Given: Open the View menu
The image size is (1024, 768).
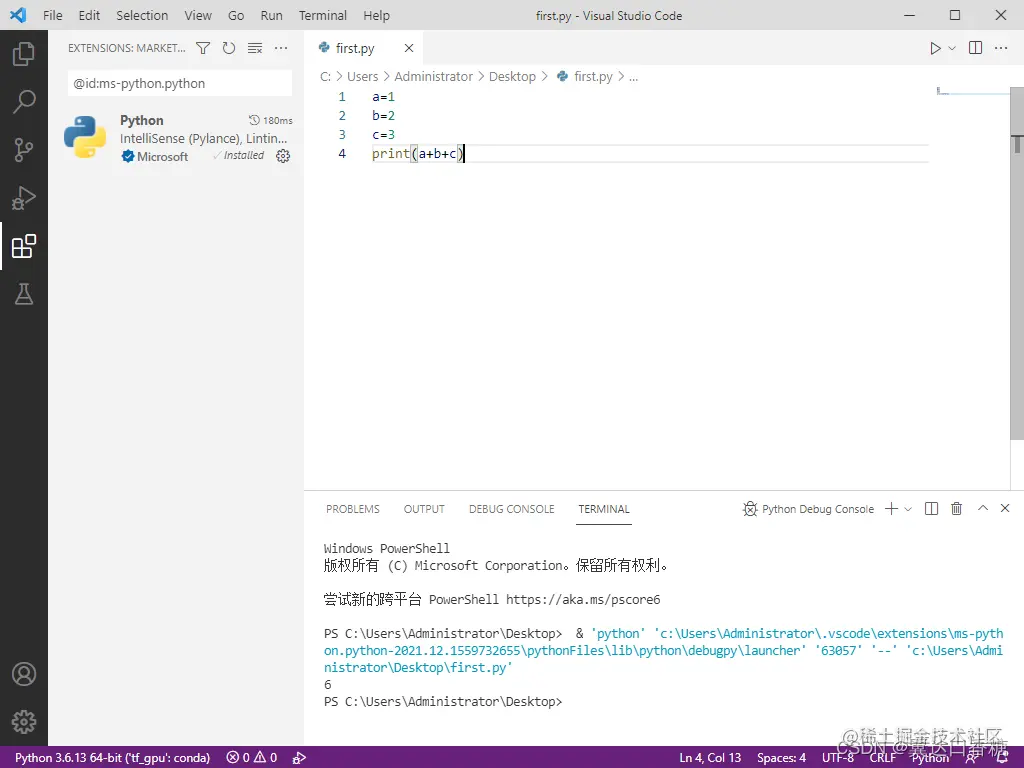Looking at the screenshot, I should point(197,15).
